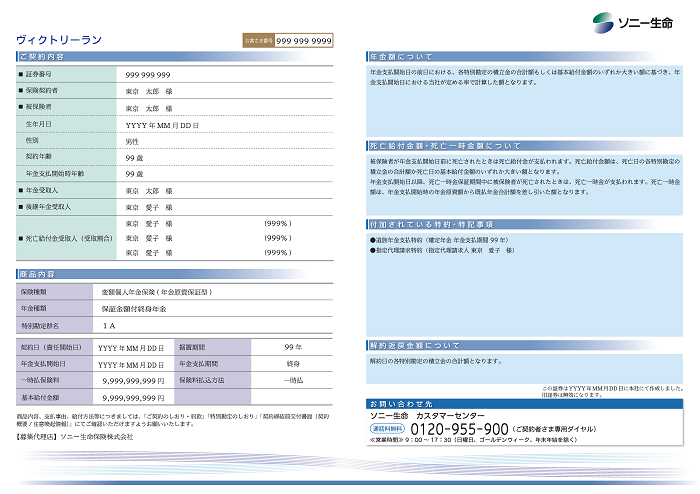Select the amount beside 一時払保険料
700x494 pixels.
[x=133, y=381]
